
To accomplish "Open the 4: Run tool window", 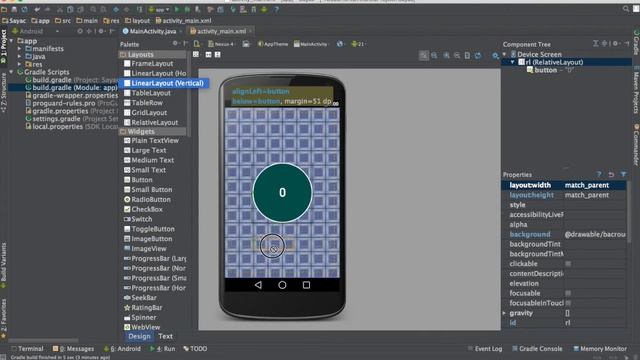I will 162,349.
